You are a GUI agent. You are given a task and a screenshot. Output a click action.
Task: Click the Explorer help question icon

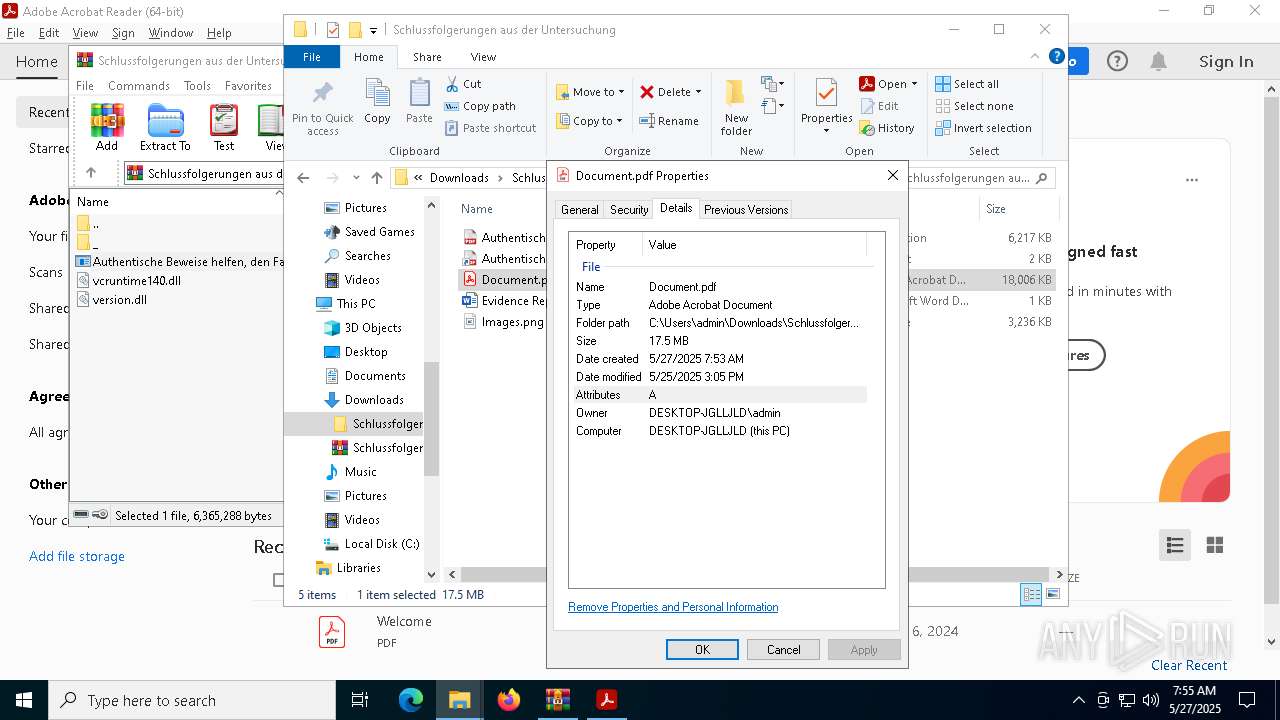click(x=1056, y=57)
